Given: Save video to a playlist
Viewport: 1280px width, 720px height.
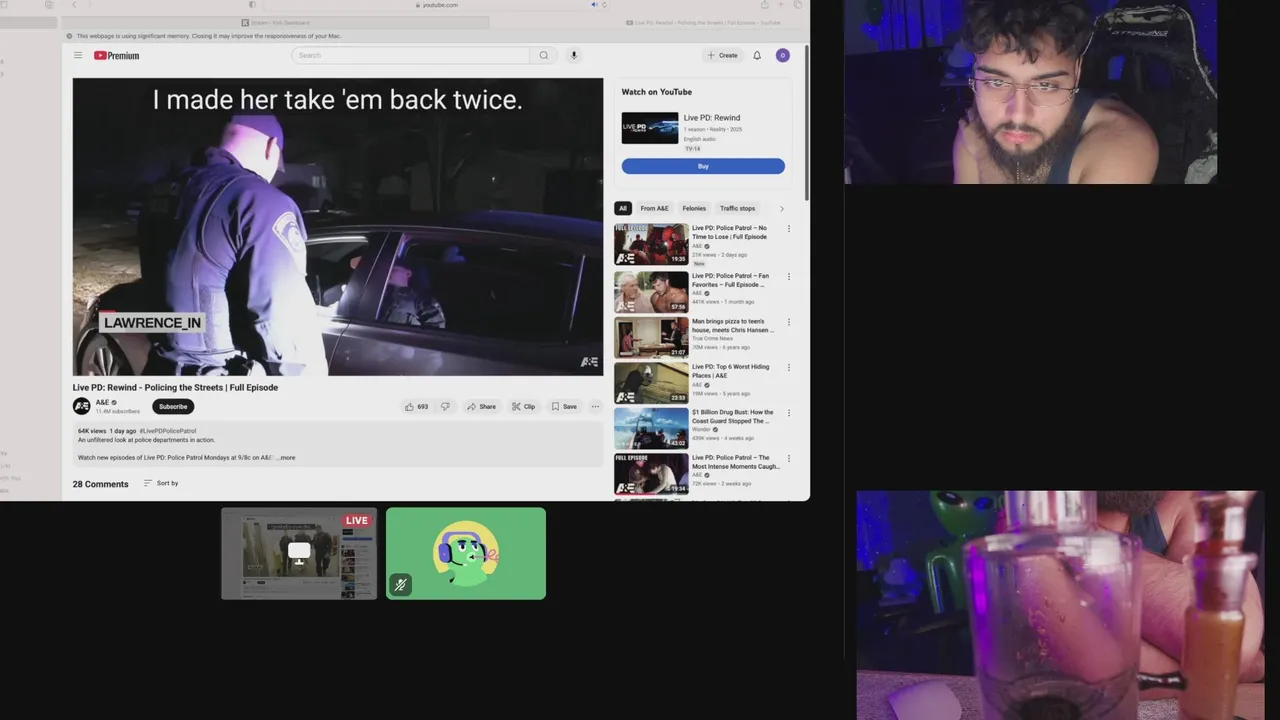Looking at the screenshot, I should click(564, 406).
